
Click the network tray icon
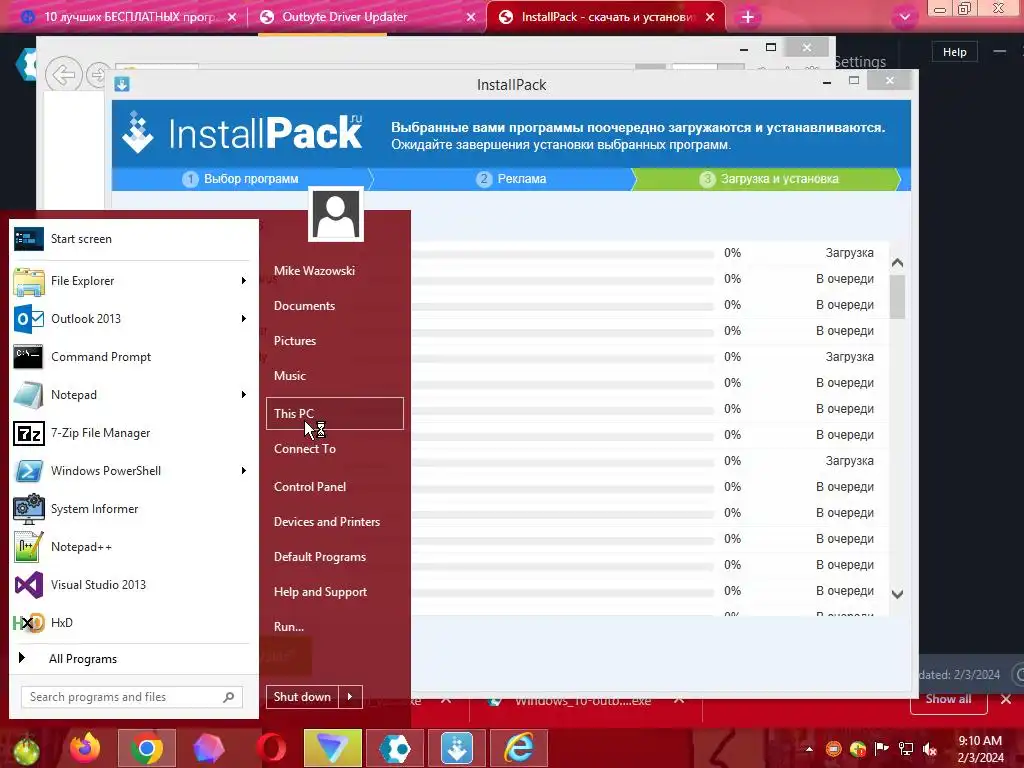(x=906, y=749)
